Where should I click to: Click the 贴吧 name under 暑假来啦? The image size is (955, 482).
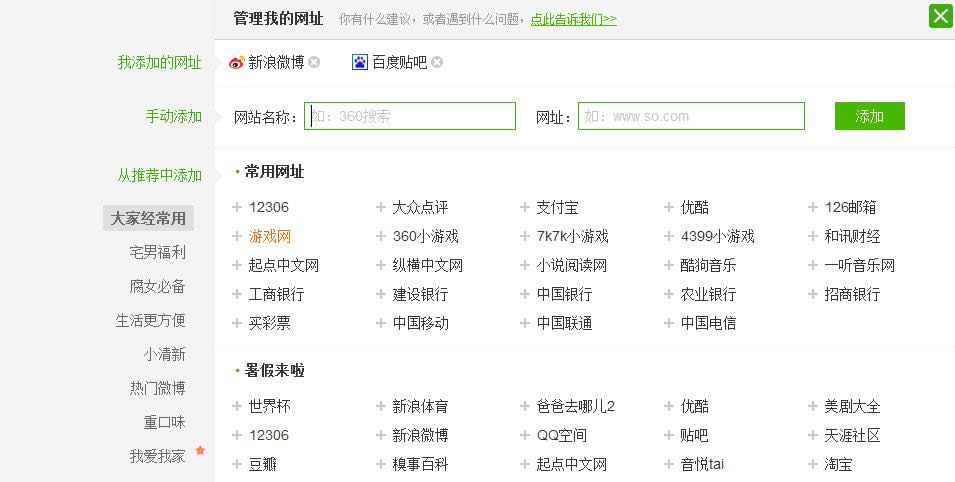694,435
